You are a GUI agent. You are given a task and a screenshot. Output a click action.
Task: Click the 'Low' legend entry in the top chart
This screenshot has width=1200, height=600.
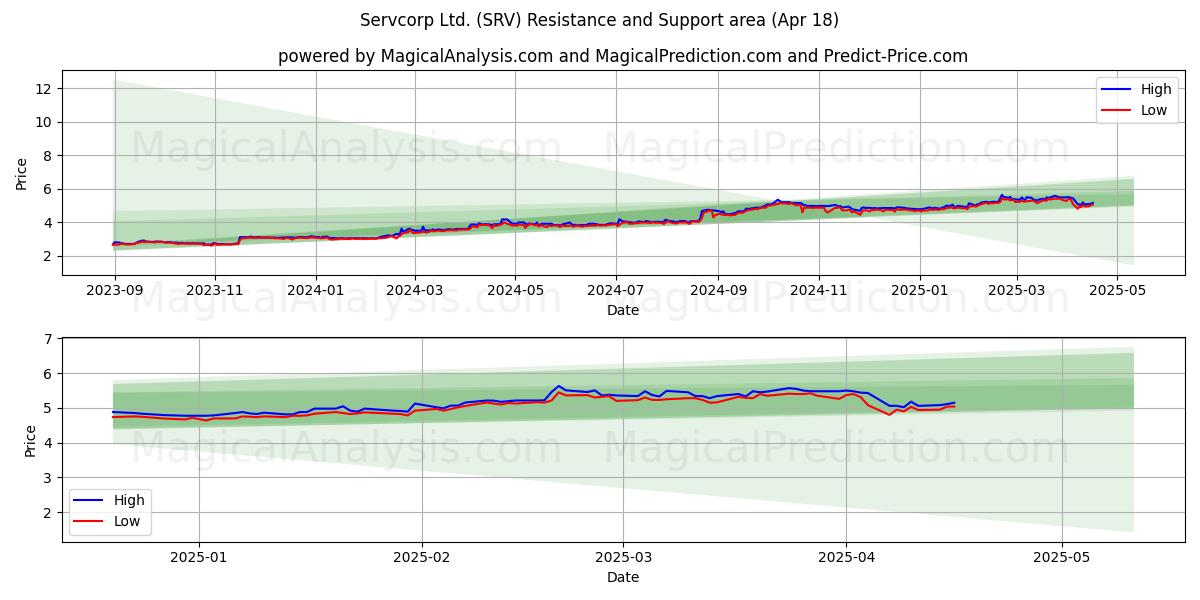1153,110
